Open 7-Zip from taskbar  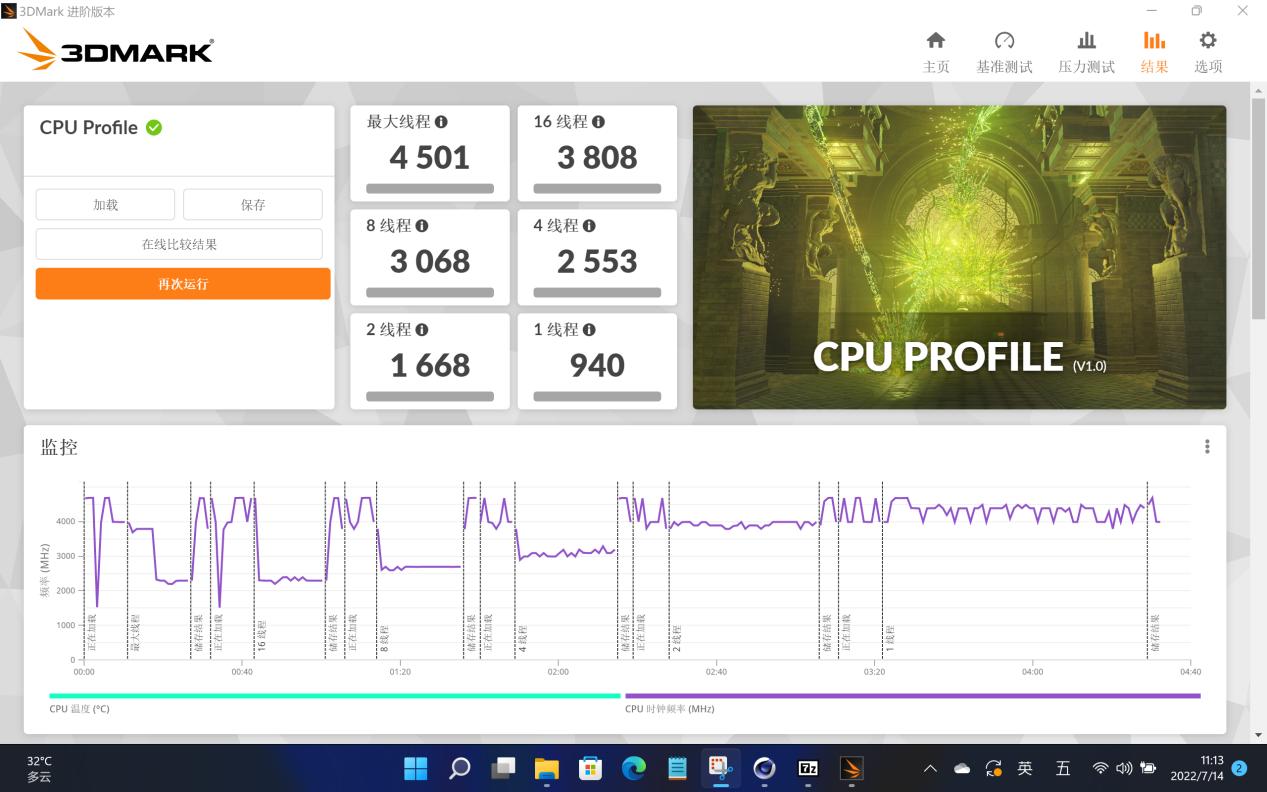tap(808, 768)
